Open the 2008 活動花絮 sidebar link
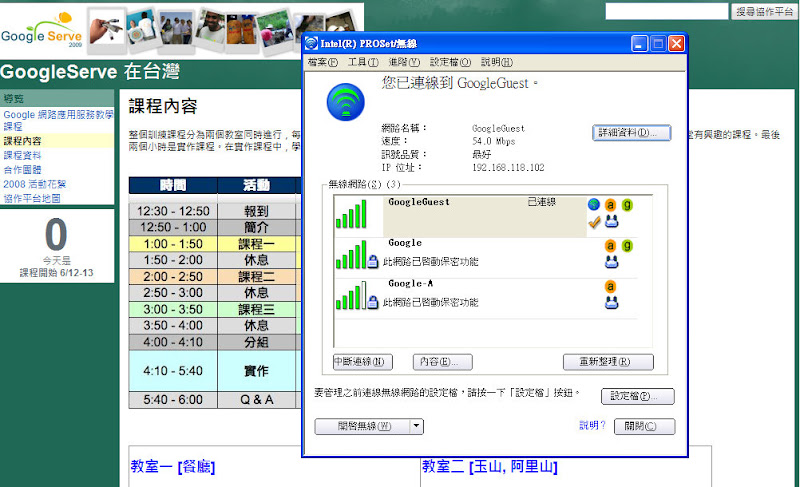 [x=35, y=184]
